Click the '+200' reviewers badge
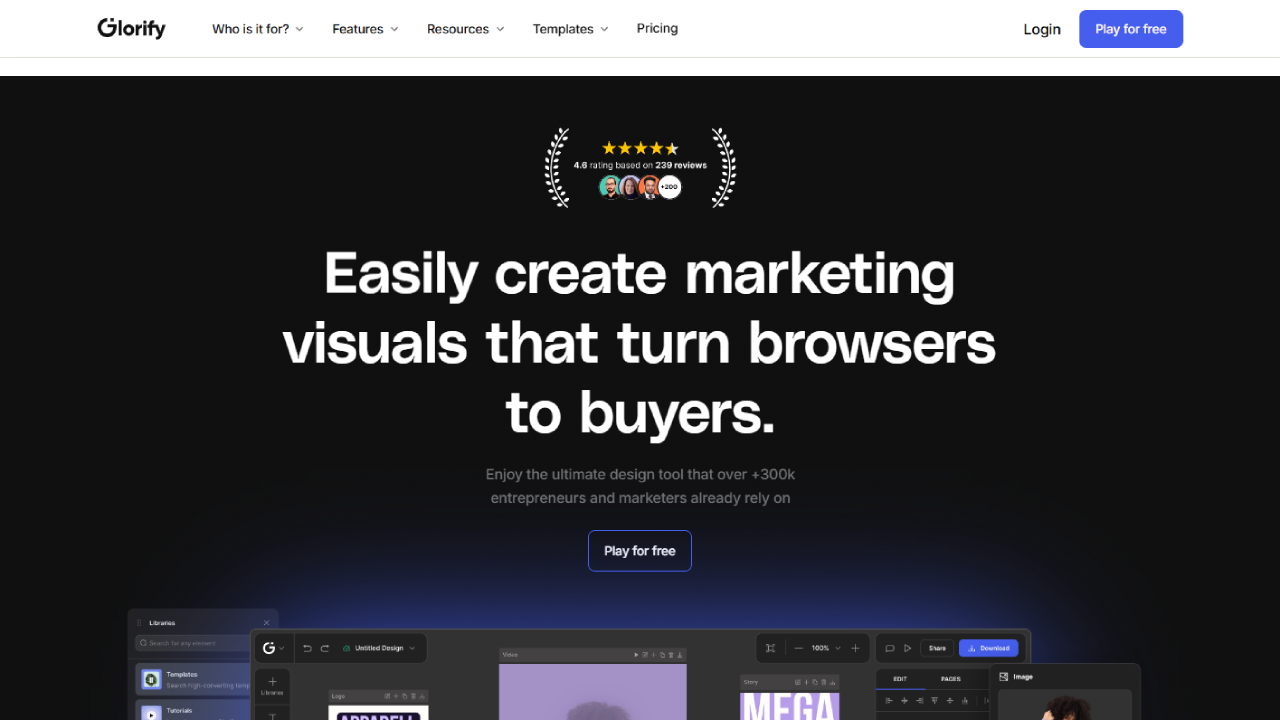 click(x=669, y=187)
